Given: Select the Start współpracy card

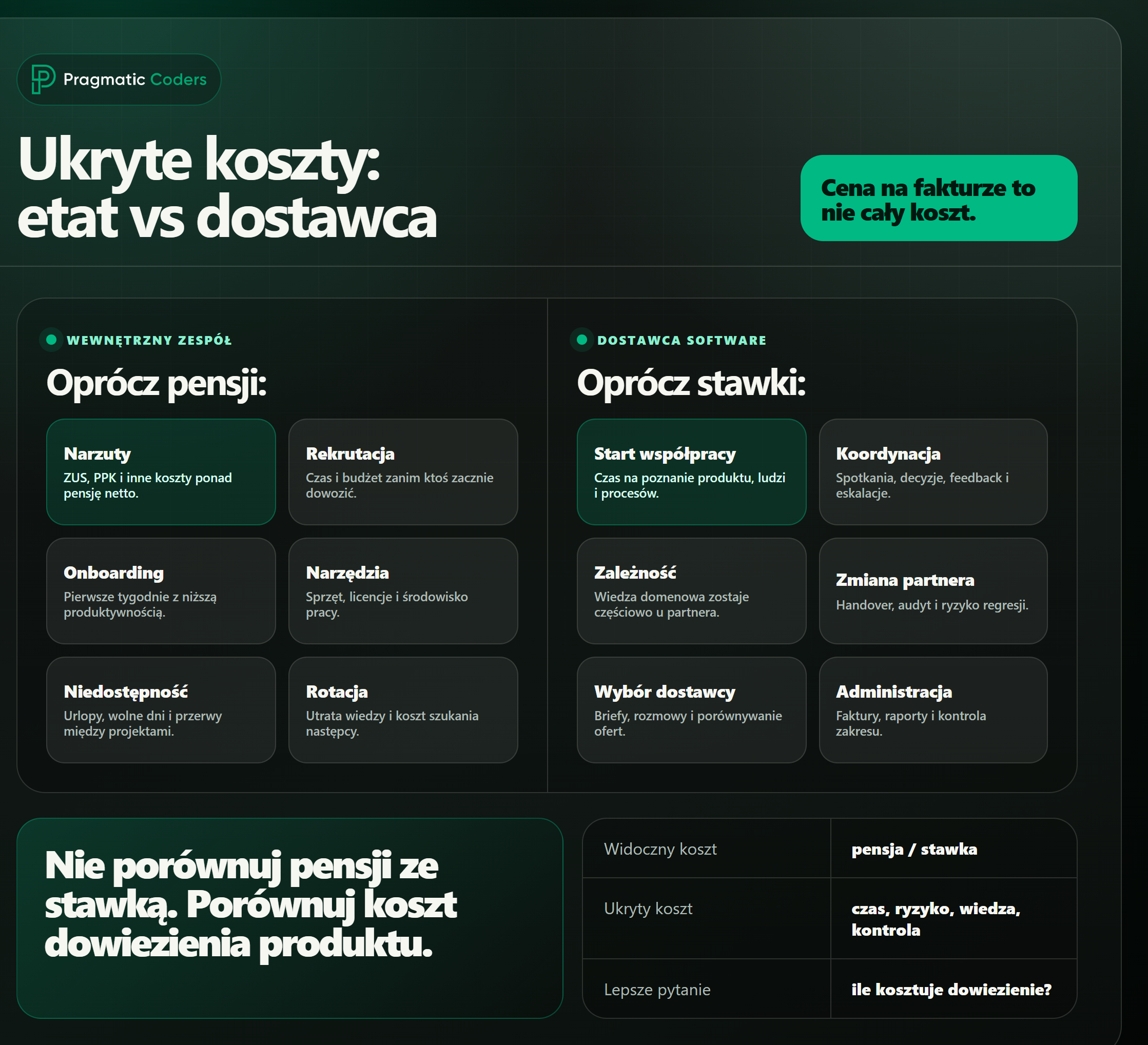Looking at the screenshot, I should click(691, 472).
